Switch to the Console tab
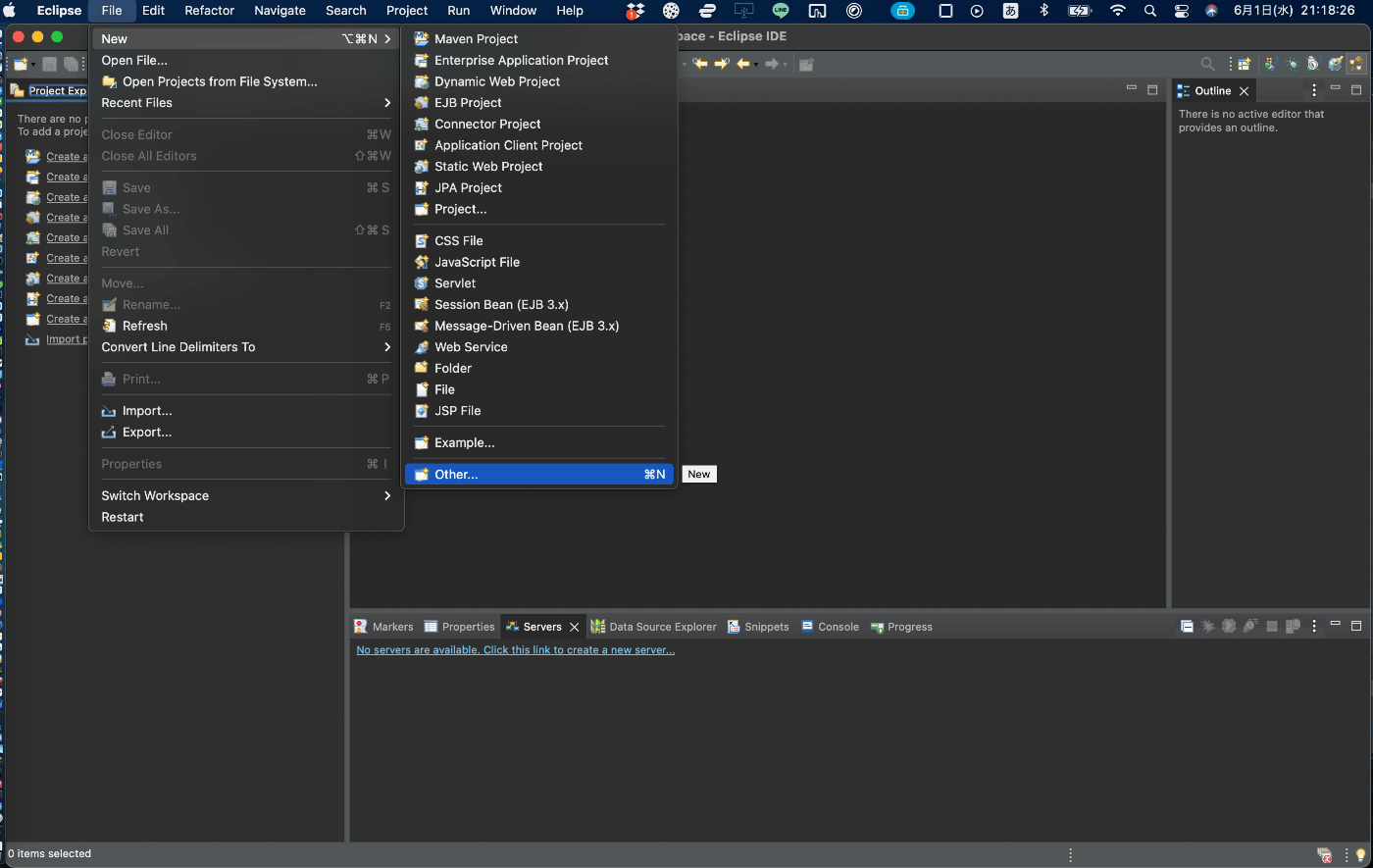 coord(830,627)
